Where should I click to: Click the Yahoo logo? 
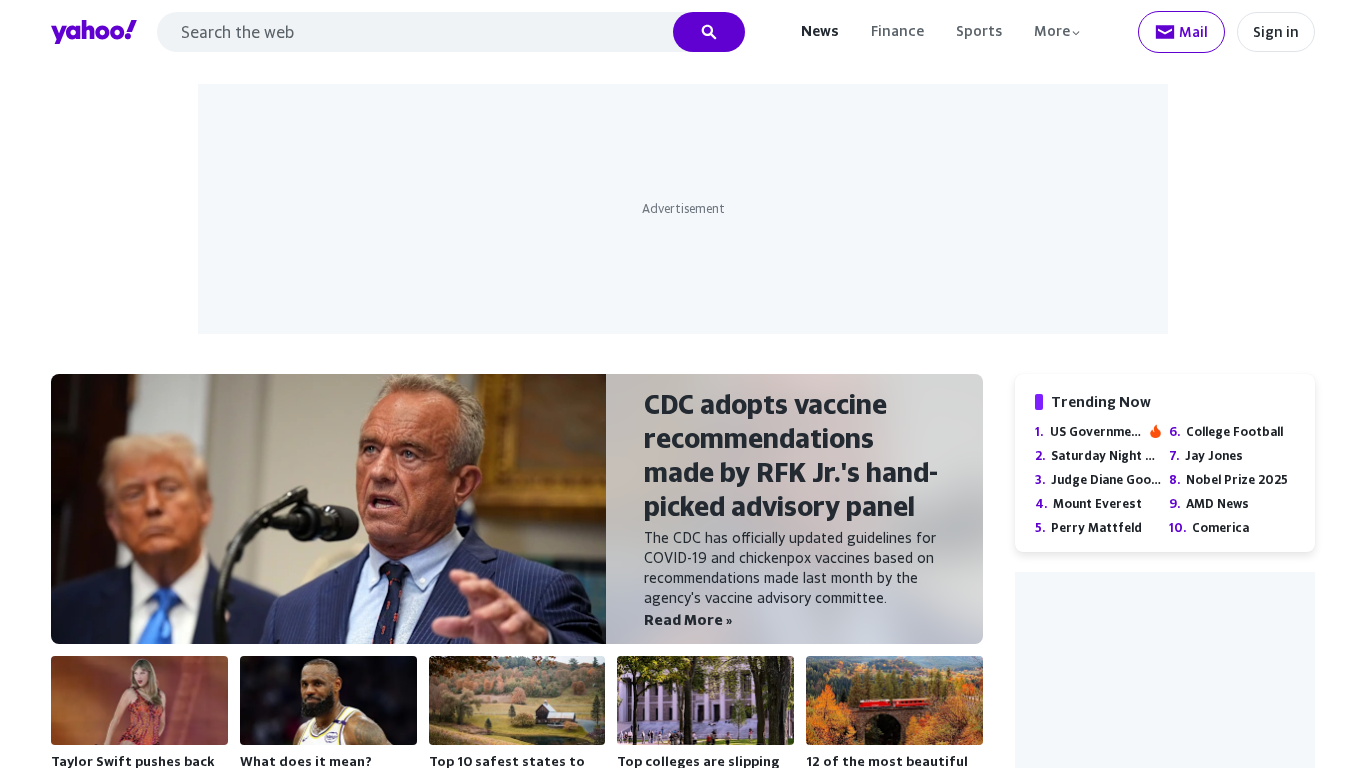pyautogui.click(x=94, y=32)
